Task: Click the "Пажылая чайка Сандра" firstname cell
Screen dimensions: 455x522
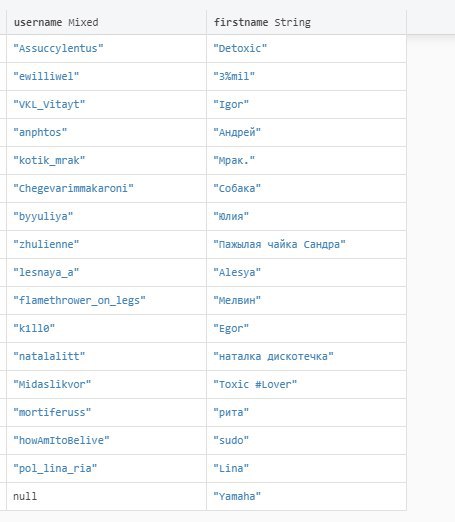Action: 306,244
